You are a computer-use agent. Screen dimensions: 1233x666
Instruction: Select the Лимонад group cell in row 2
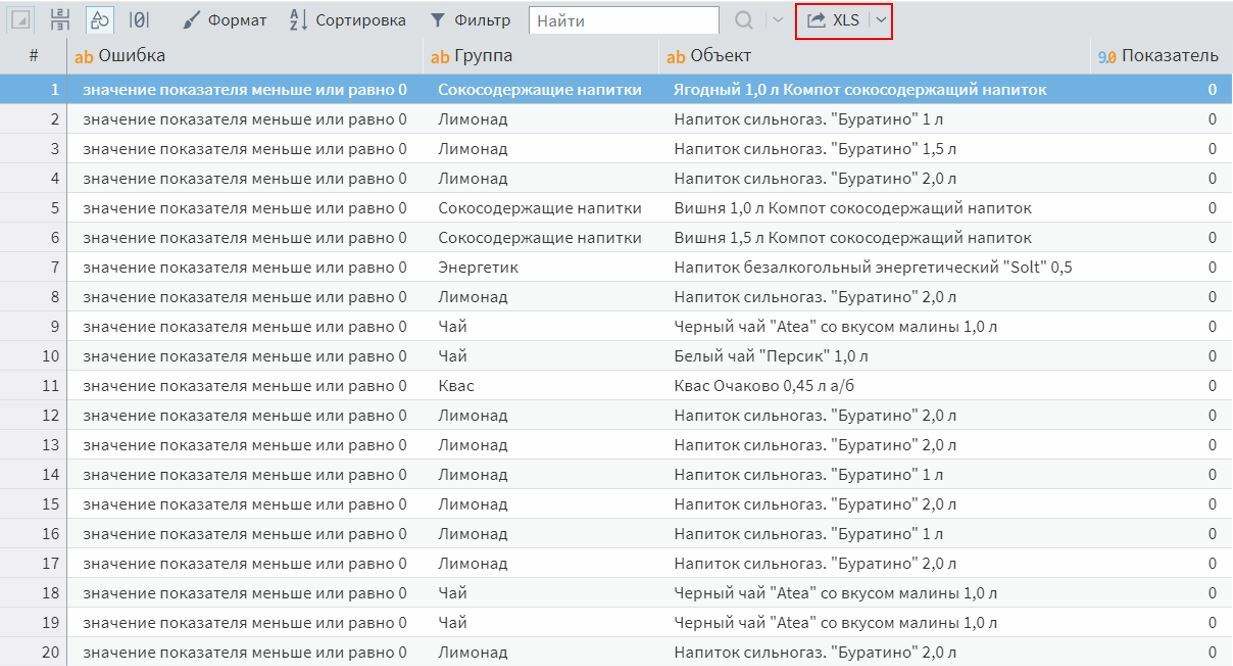542,119
